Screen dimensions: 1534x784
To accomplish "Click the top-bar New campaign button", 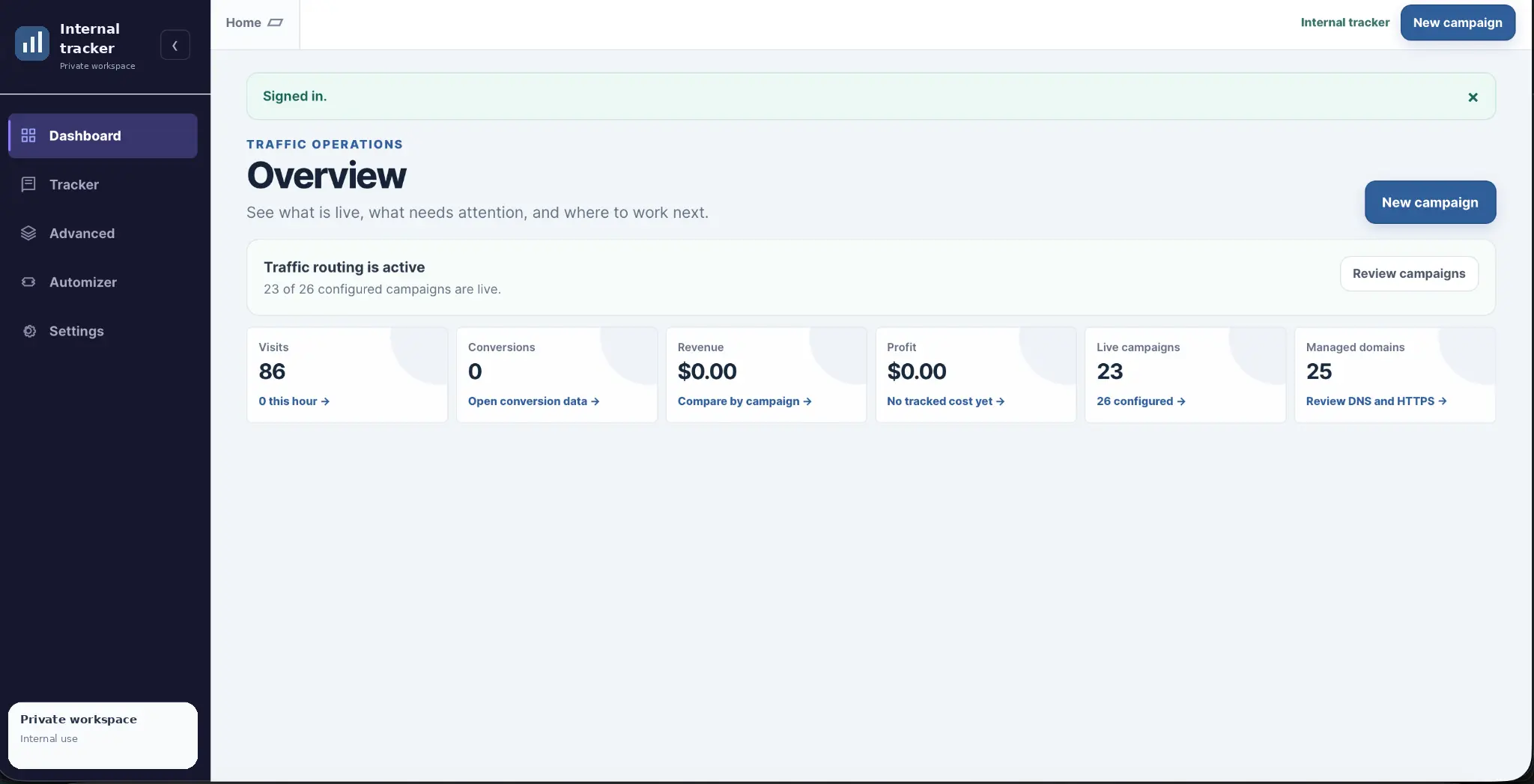I will pos(1458,22).
